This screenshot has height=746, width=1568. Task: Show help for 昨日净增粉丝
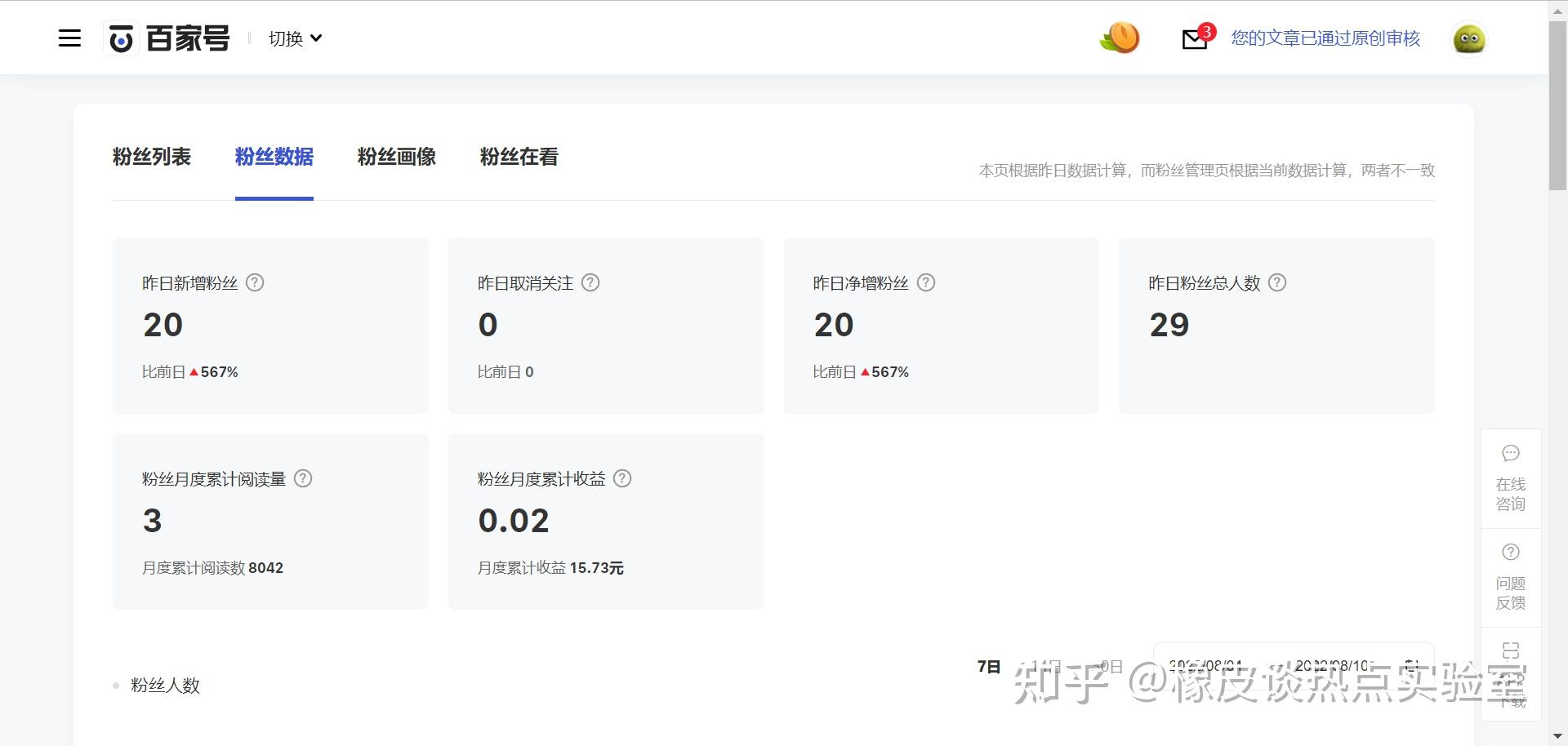(x=926, y=282)
